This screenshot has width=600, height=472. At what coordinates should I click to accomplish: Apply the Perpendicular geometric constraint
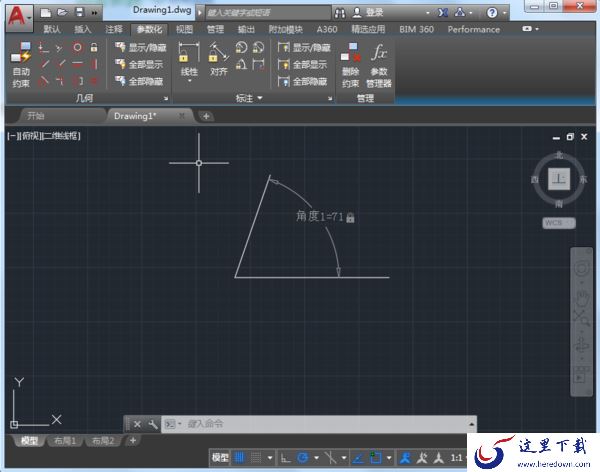61,64
